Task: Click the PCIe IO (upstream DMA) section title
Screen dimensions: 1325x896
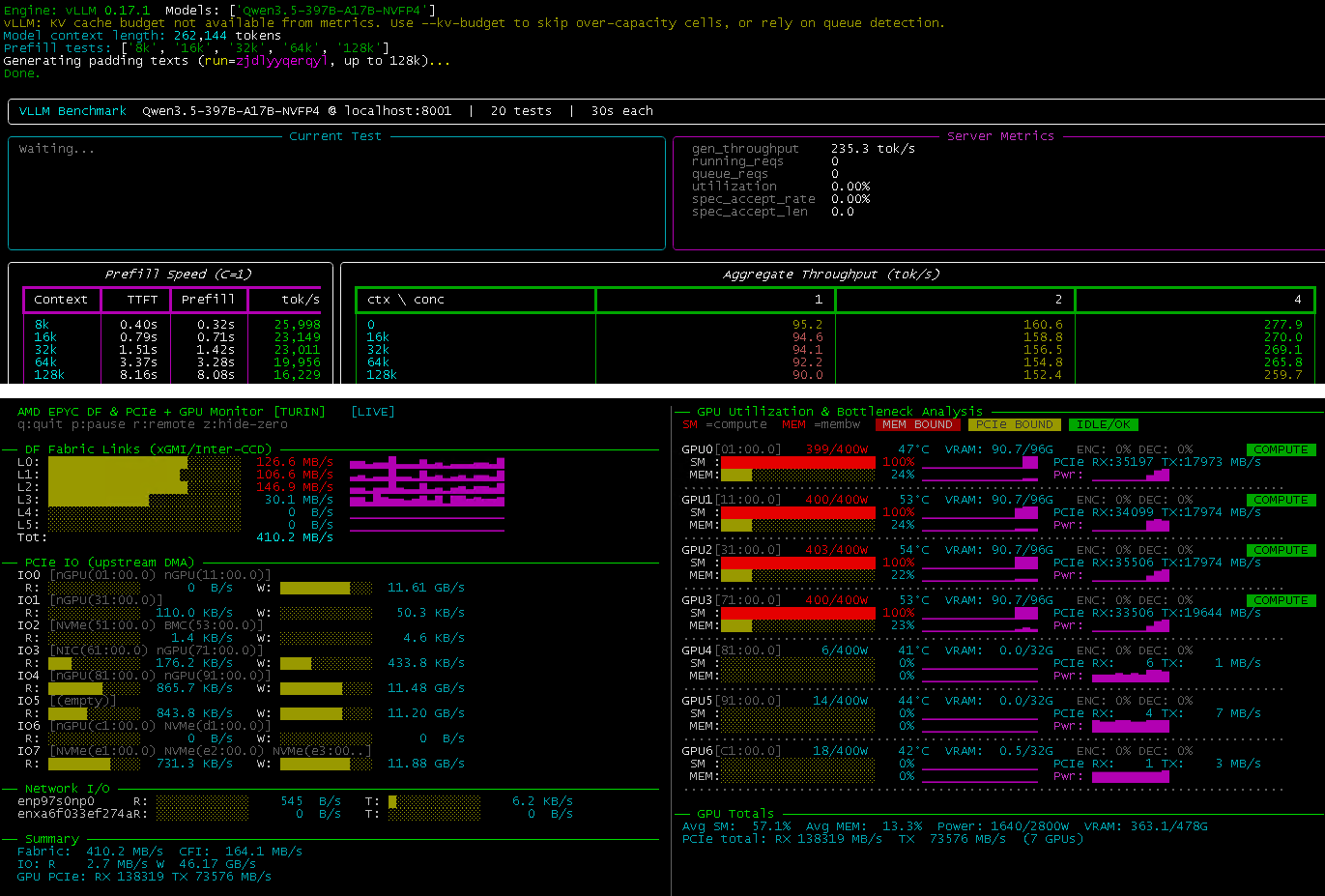Action: point(109,563)
